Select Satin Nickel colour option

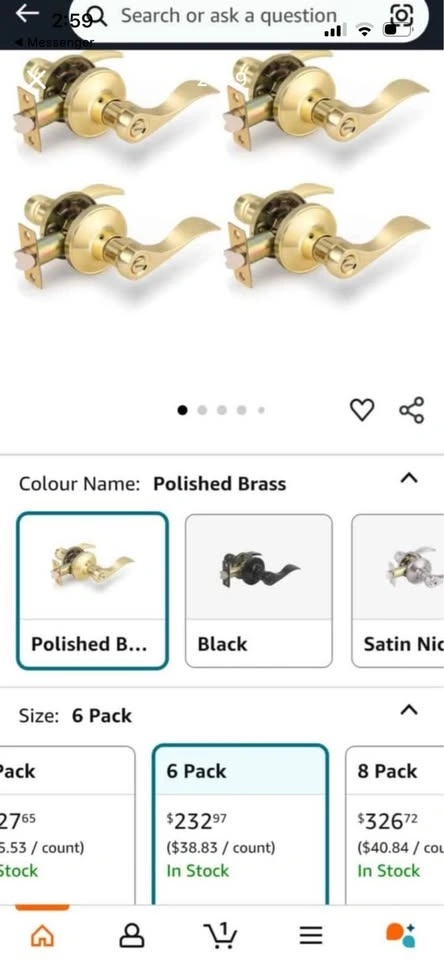(x=398, y=591)
